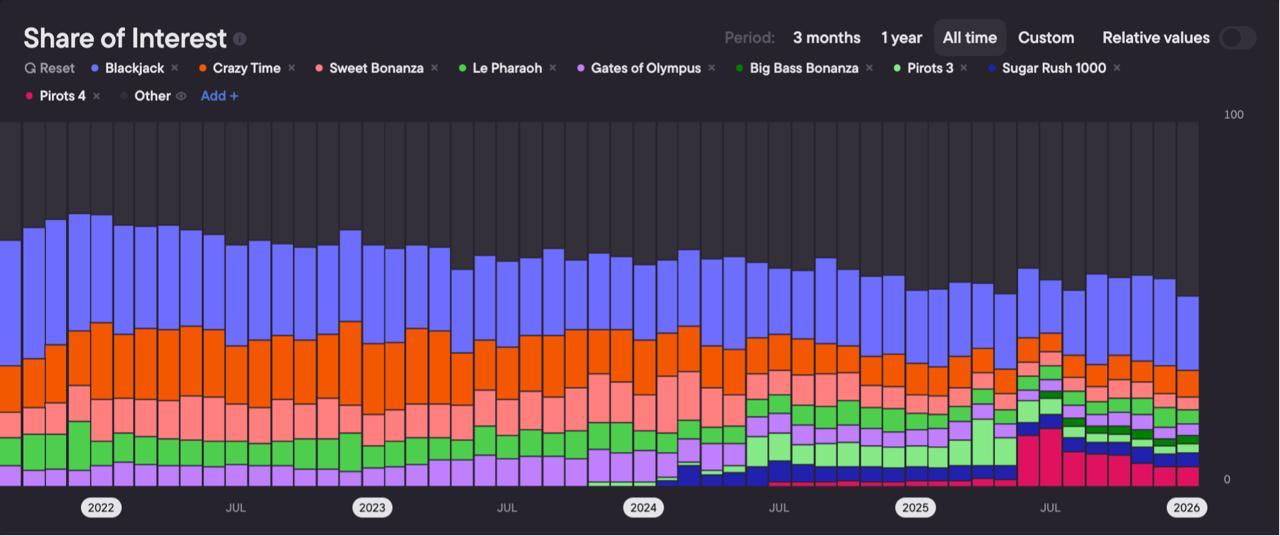Viewport: 1280px width, 536px height.
Task: Toggle the Pirots 3 legend item
Action: 930,68
